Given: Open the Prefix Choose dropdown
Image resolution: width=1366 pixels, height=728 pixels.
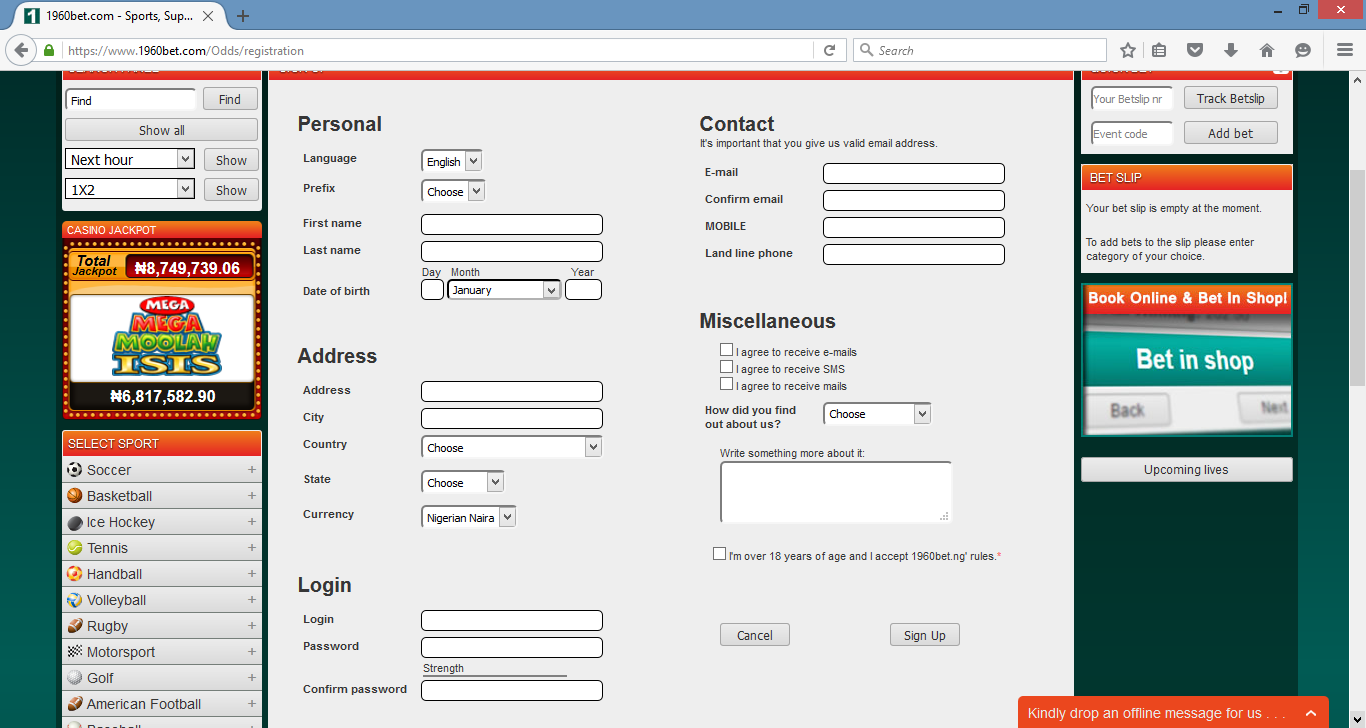Looking at the screenshot, I should (453, 191).
